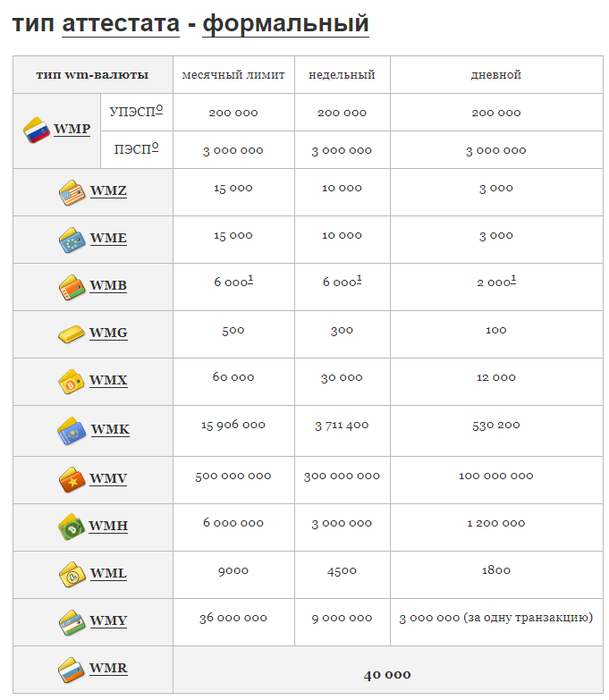Open the WMP currency link

72,129
